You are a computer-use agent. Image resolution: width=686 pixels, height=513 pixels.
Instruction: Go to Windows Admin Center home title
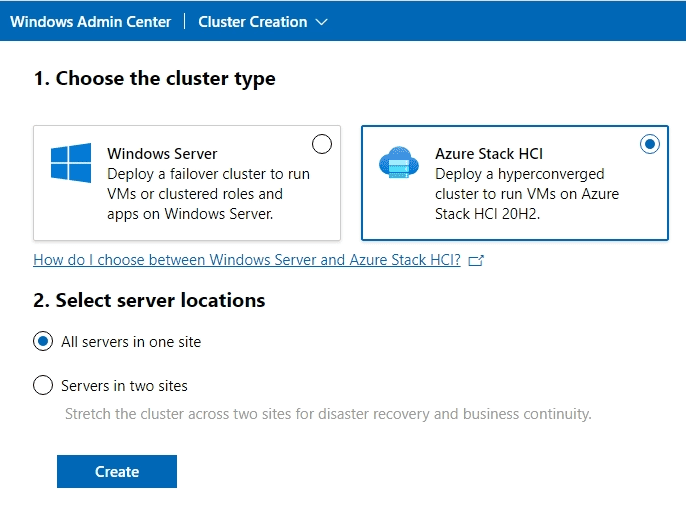(x=90, y=22)
